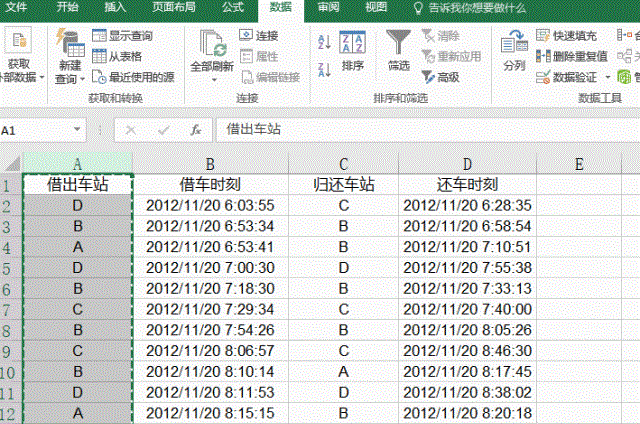Open the insert function fx button
The width and height of the screenshot is (640, 424).
[196, 130]
